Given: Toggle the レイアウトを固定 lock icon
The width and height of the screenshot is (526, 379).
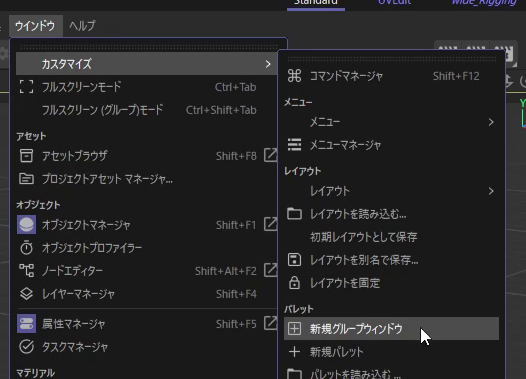Looking at the screenshot, I should (x=295, y=283).
